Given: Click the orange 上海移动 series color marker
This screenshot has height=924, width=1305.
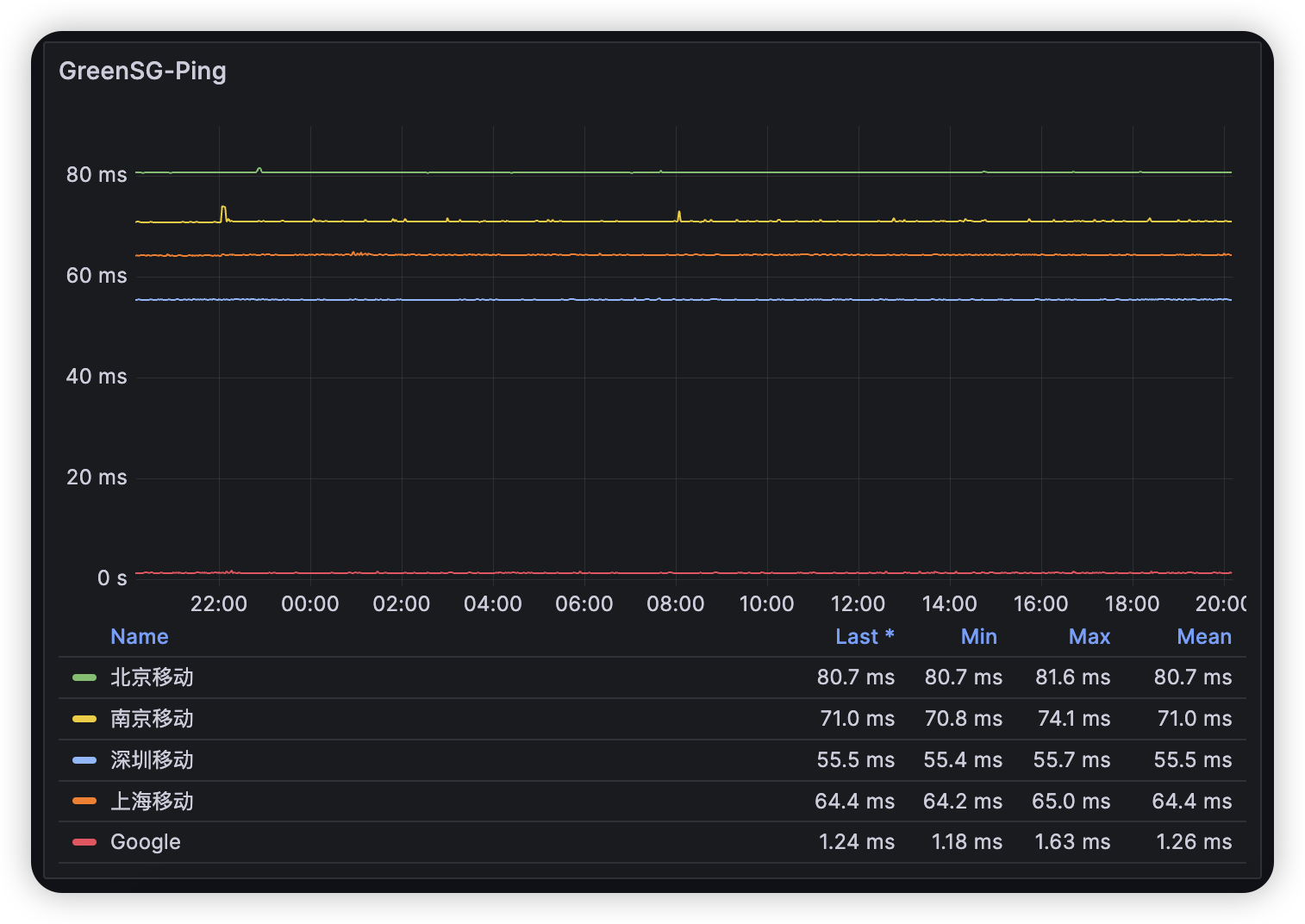Looking at the screenshot, I should (84, 801).
